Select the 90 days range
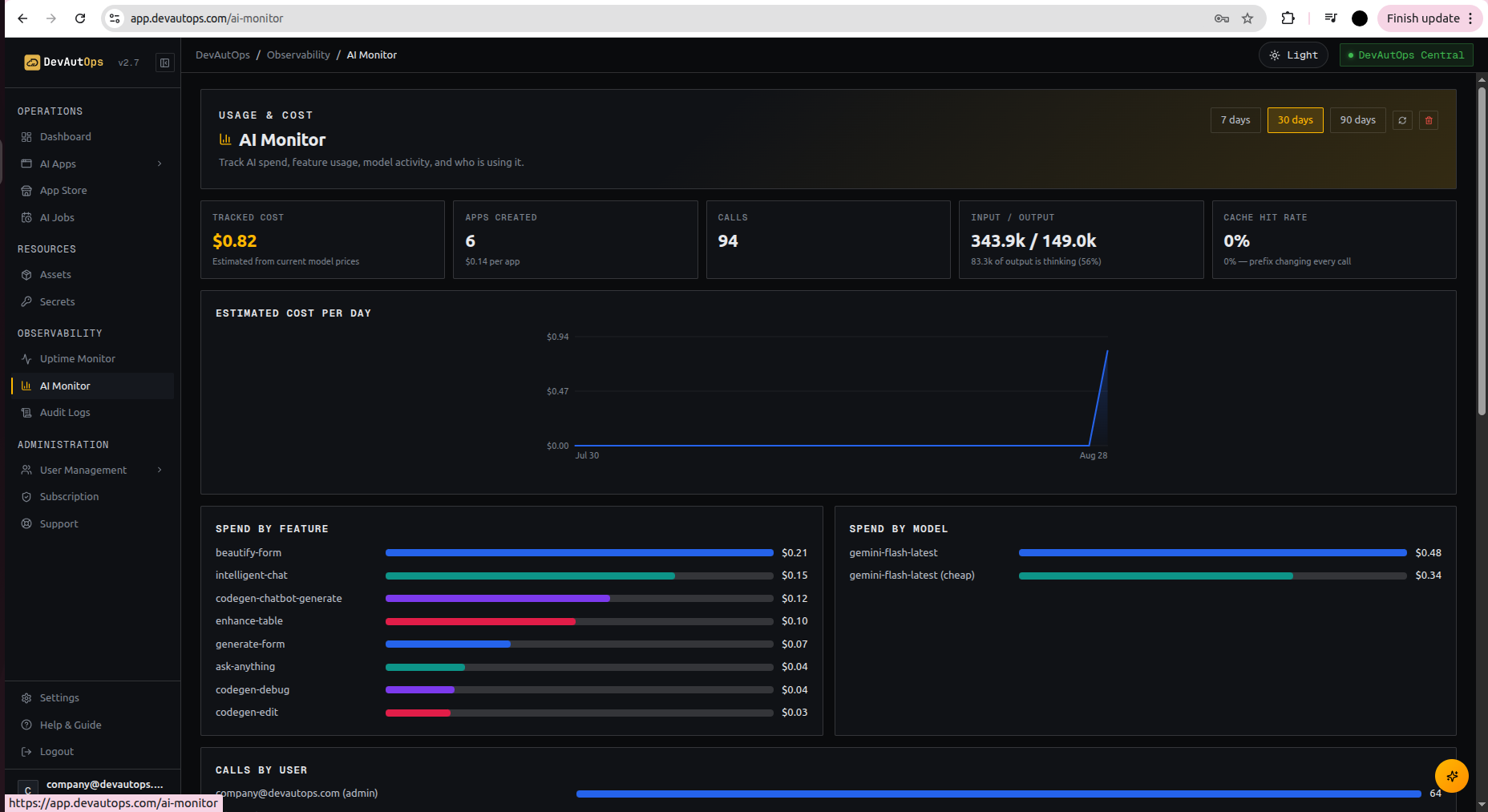 point(1358,120)
